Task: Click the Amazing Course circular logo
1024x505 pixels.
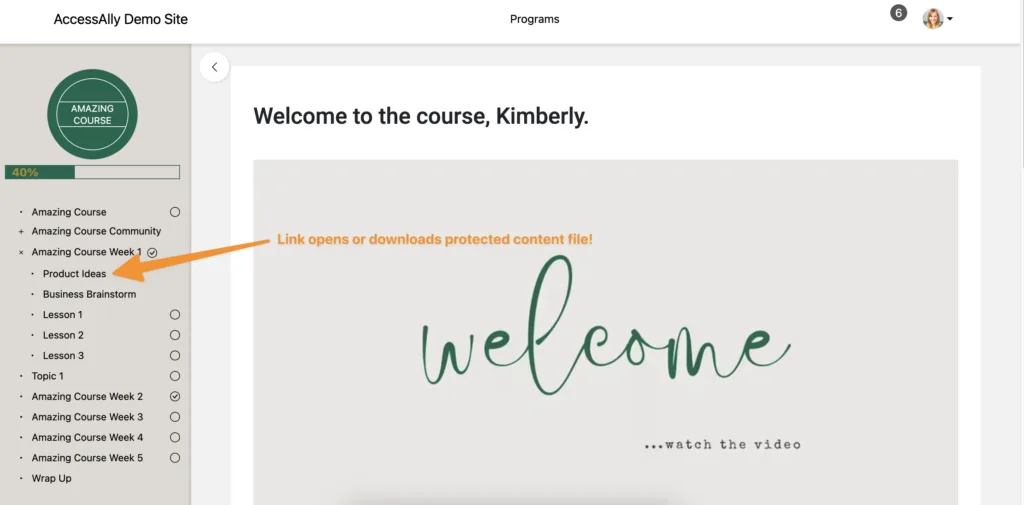Action: pos(92,114)
